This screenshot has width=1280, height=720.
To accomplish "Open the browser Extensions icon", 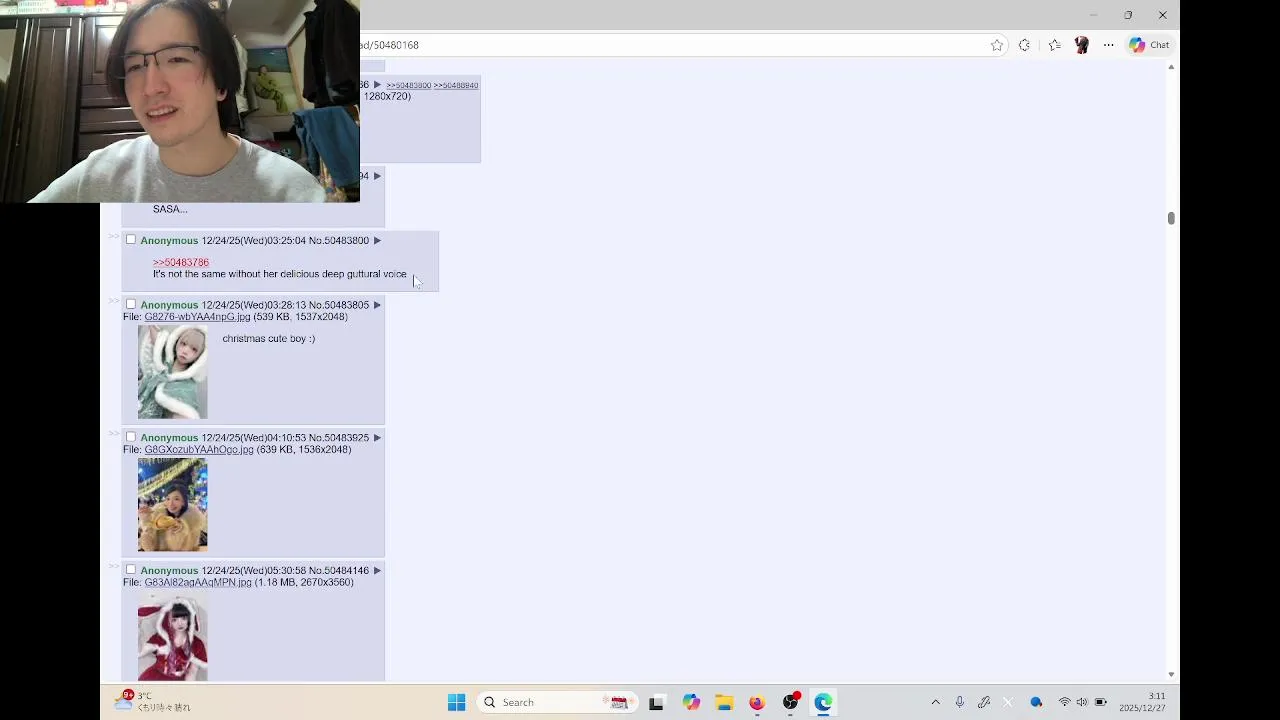I will click(1024, 45).
